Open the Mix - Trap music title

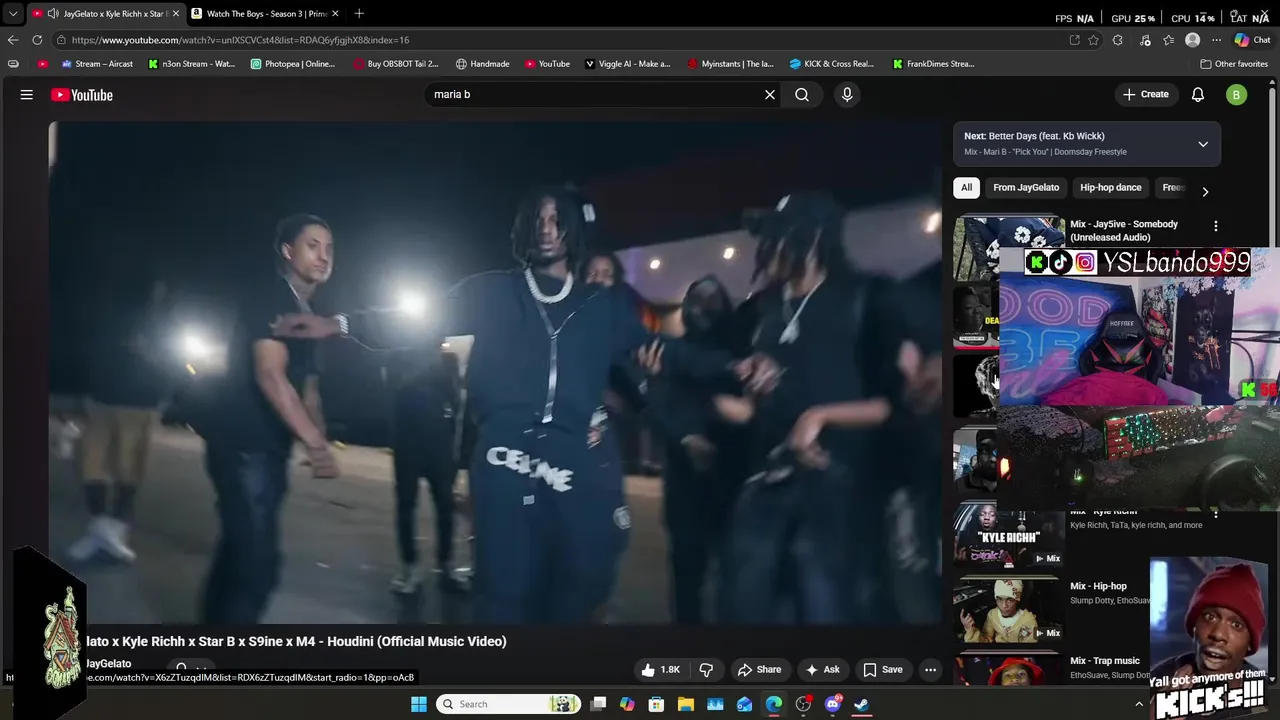[1105, 661]
